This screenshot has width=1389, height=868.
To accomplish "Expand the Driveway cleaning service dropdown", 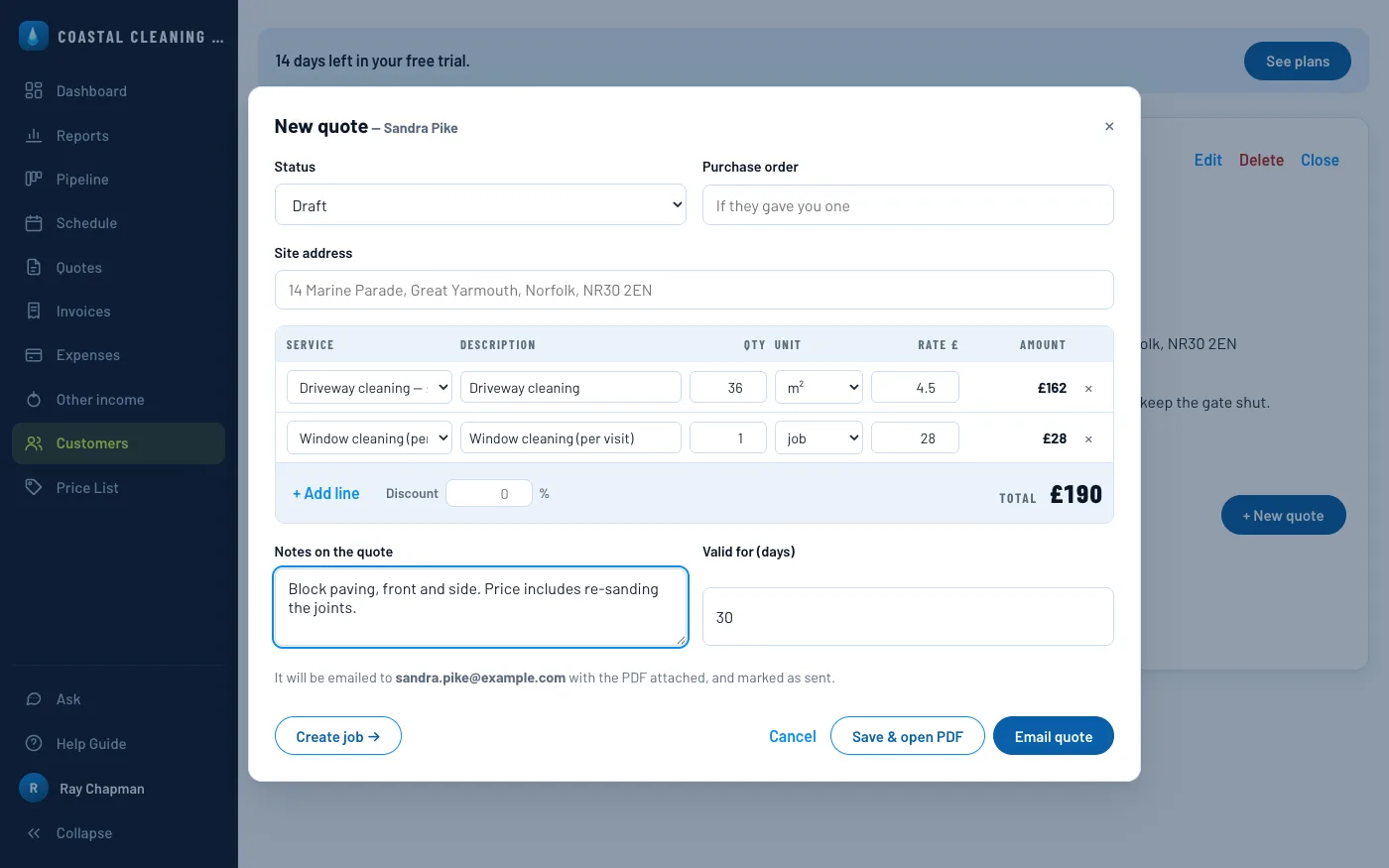I will (x=369, y=388).
